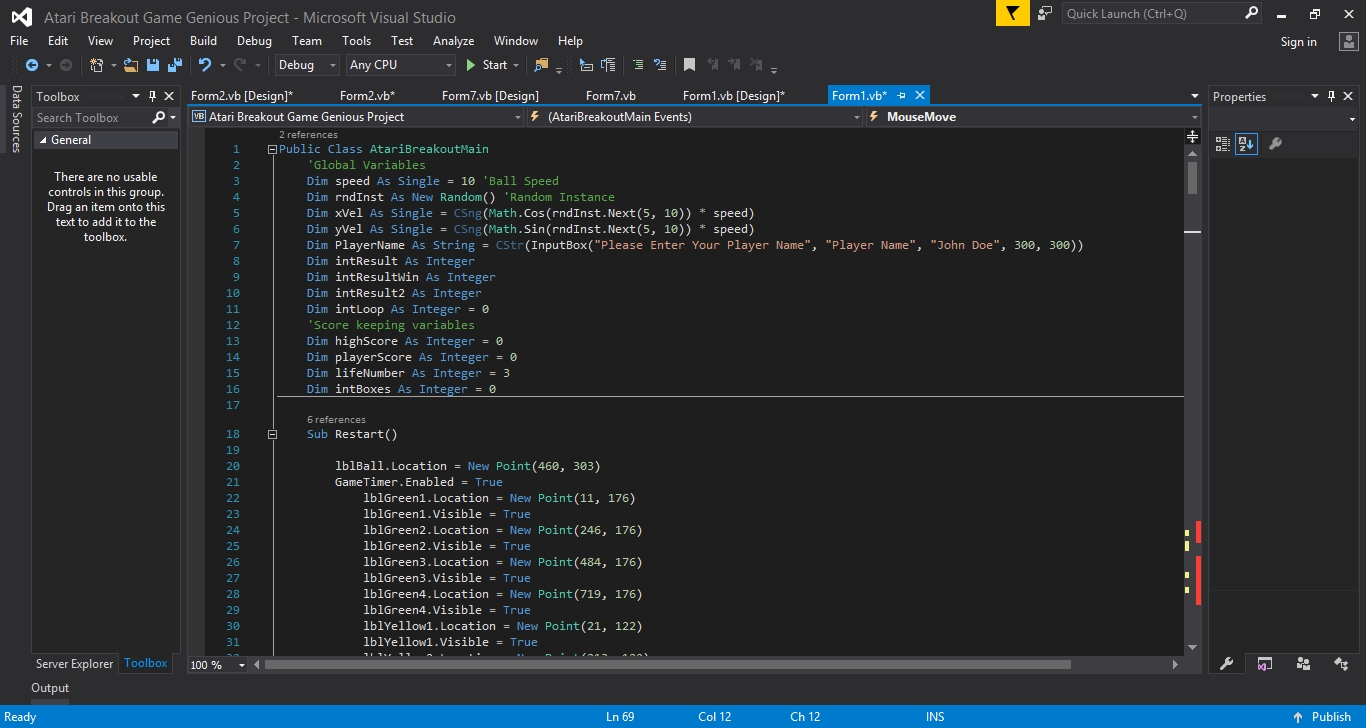Toggle the pin on the Form1.vb tab
This screenshot has width=1366, height=728.
[902, 96]
